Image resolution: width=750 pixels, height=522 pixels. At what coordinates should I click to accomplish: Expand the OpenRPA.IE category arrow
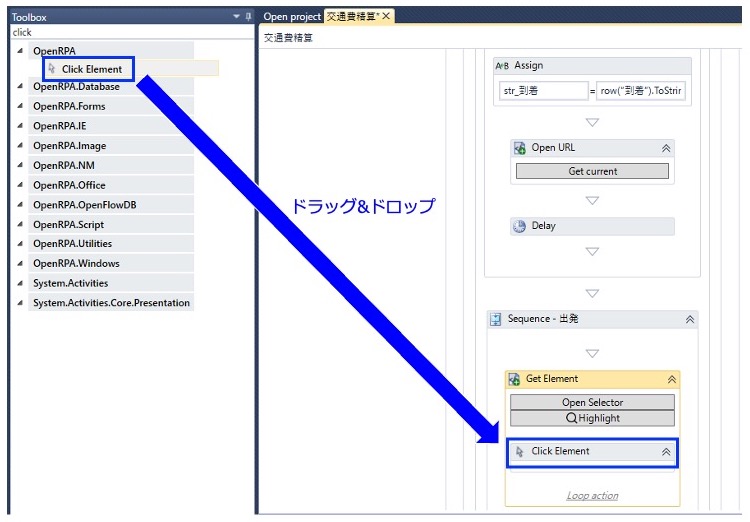(x=20, y=125)
